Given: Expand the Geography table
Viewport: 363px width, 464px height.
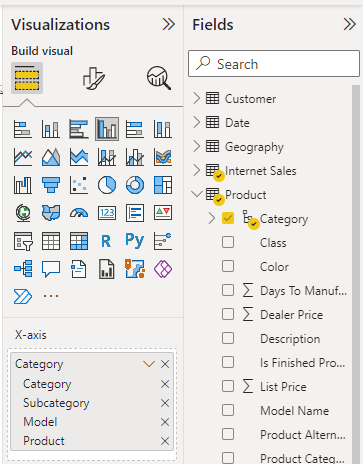Looking at the screenshot, I should click(x=197, y=146).
